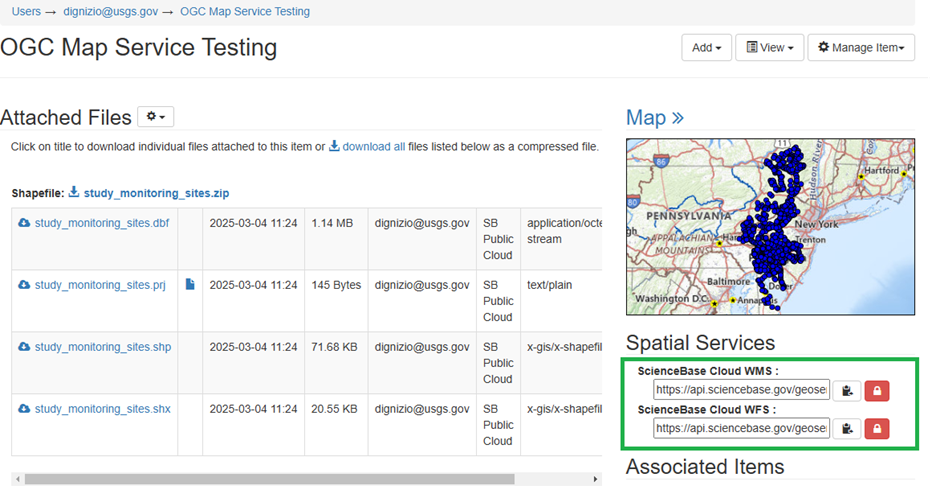Click cloud icon next to .dbf file
The width and height of the screenshot is (936, 494).
[24, 223]
